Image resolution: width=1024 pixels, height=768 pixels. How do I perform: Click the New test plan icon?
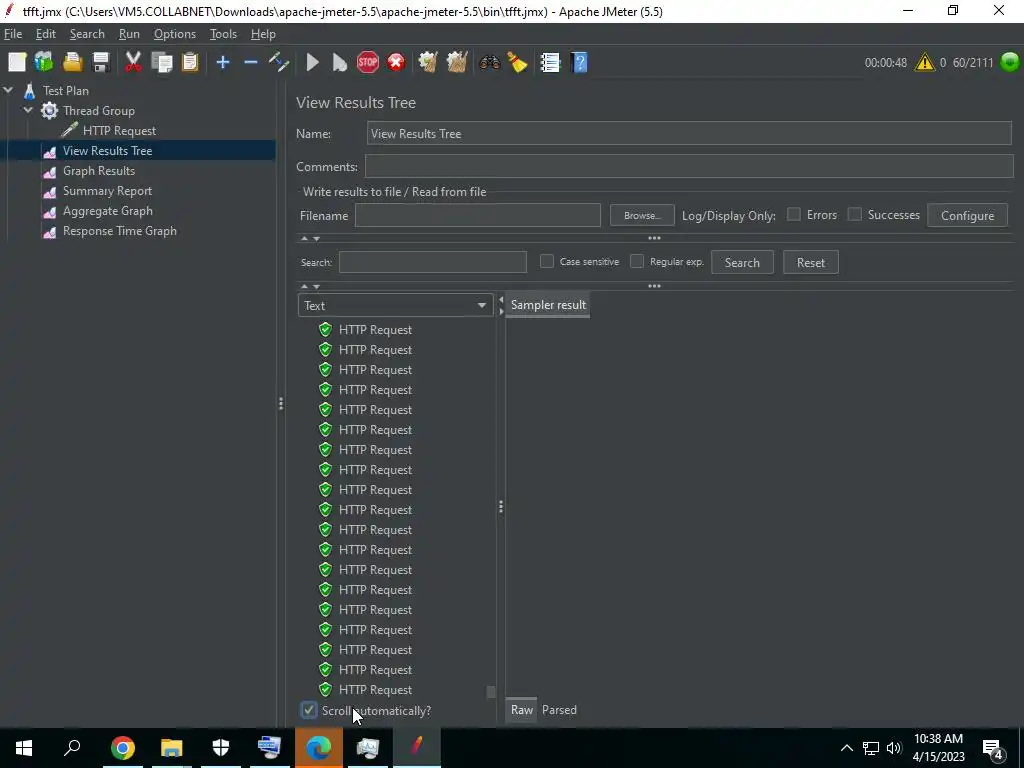click(17, 63)
